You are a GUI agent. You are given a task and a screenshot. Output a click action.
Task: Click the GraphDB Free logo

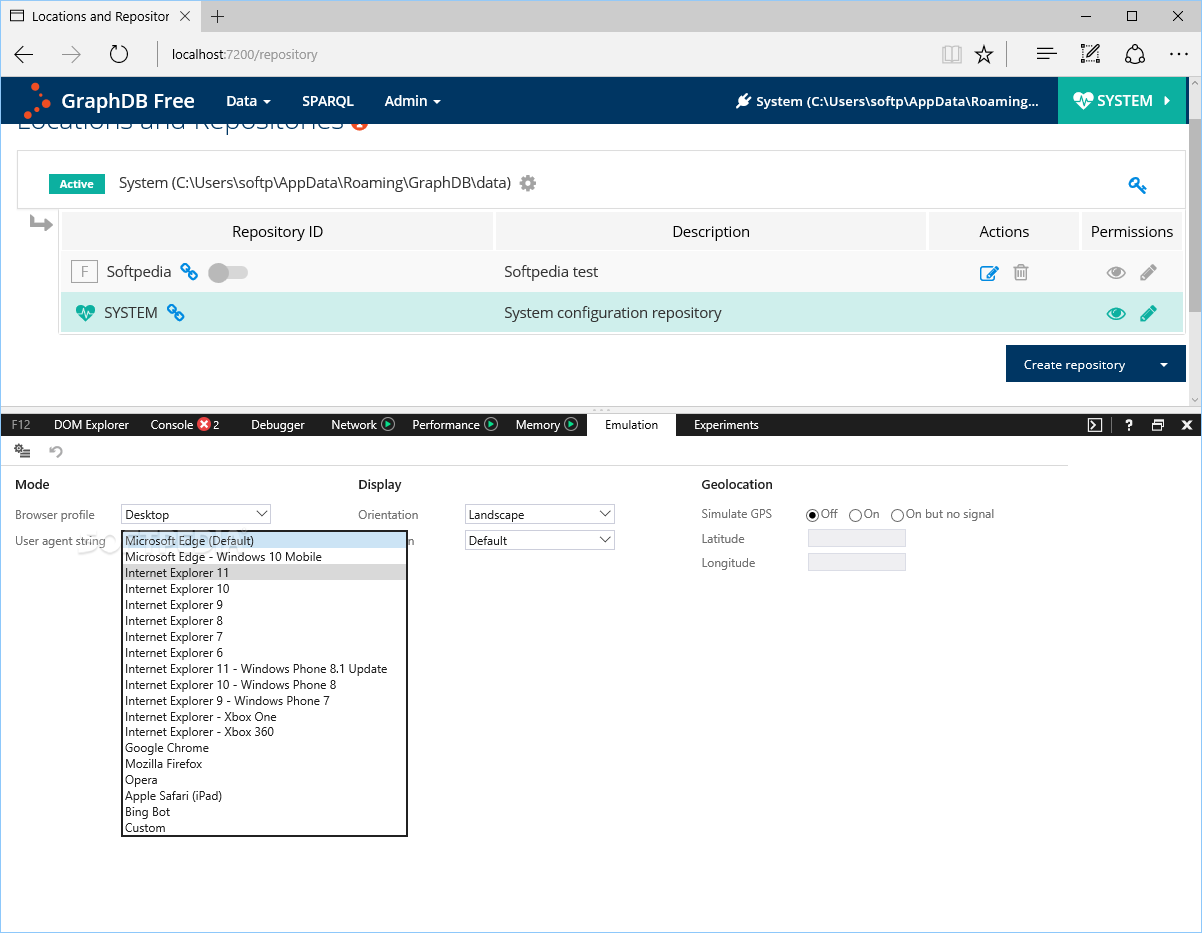pos(109,101)
